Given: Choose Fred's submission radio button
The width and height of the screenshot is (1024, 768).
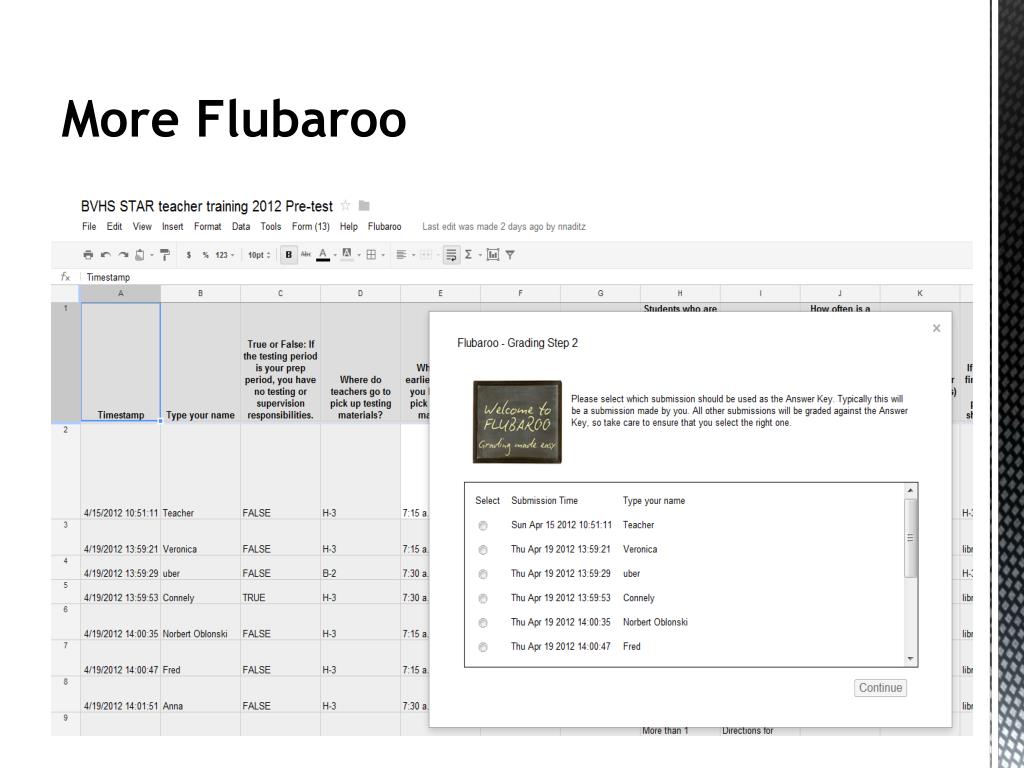Looking at the screenshot, I should click(x=483, y=647).
